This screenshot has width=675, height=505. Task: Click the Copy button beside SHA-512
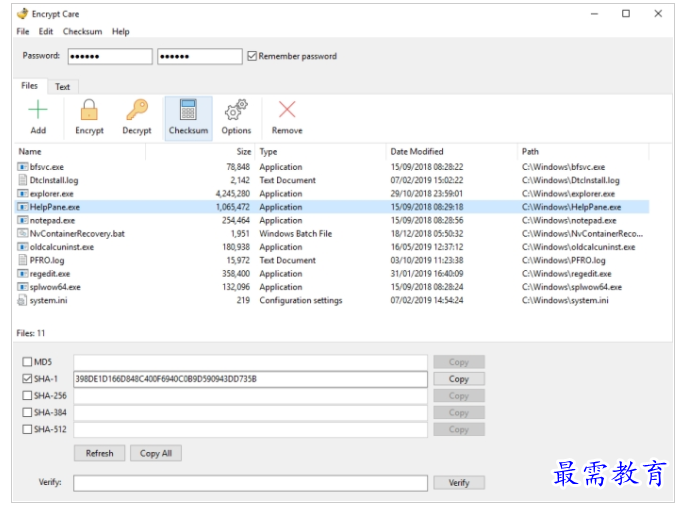tap(459, 429)
